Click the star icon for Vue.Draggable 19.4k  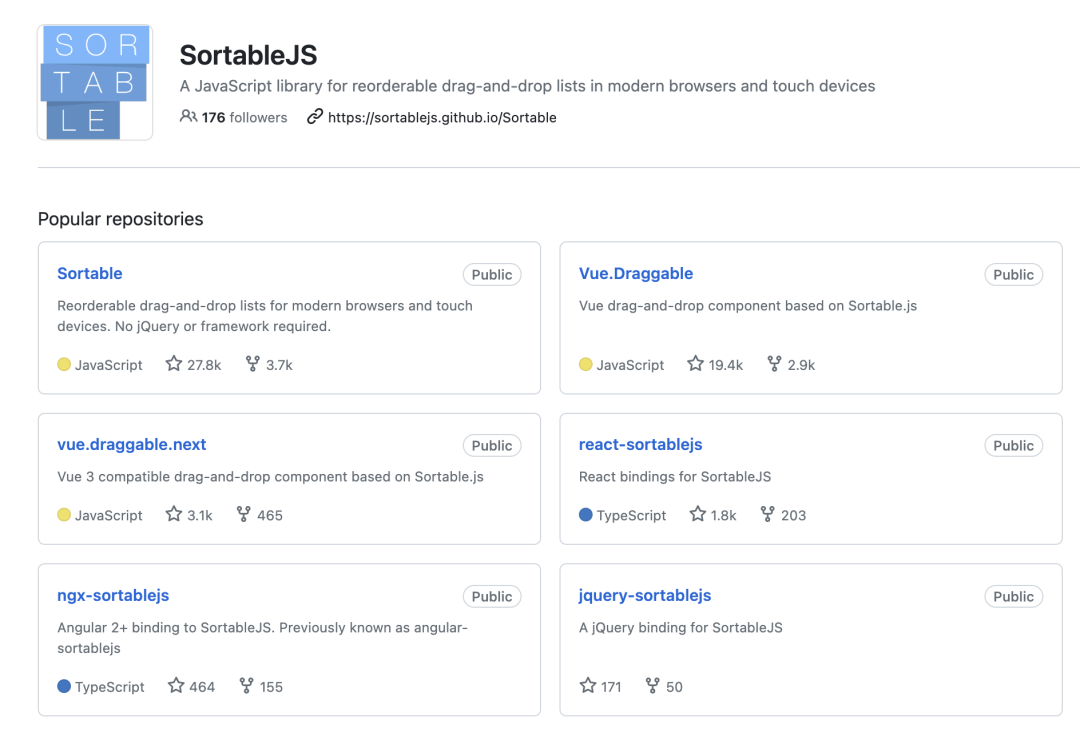[696, 364]
